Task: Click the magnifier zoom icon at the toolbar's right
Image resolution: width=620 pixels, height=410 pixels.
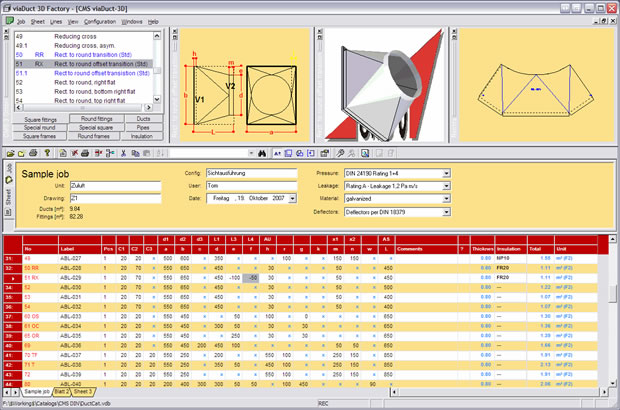Action: click(x=365, y=153)
